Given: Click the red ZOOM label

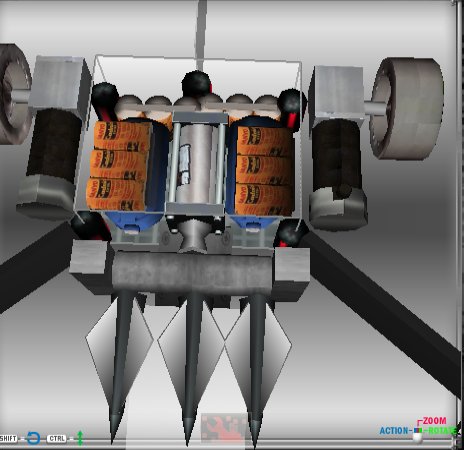Looking at the screenshot, I should tap(434, 421).
